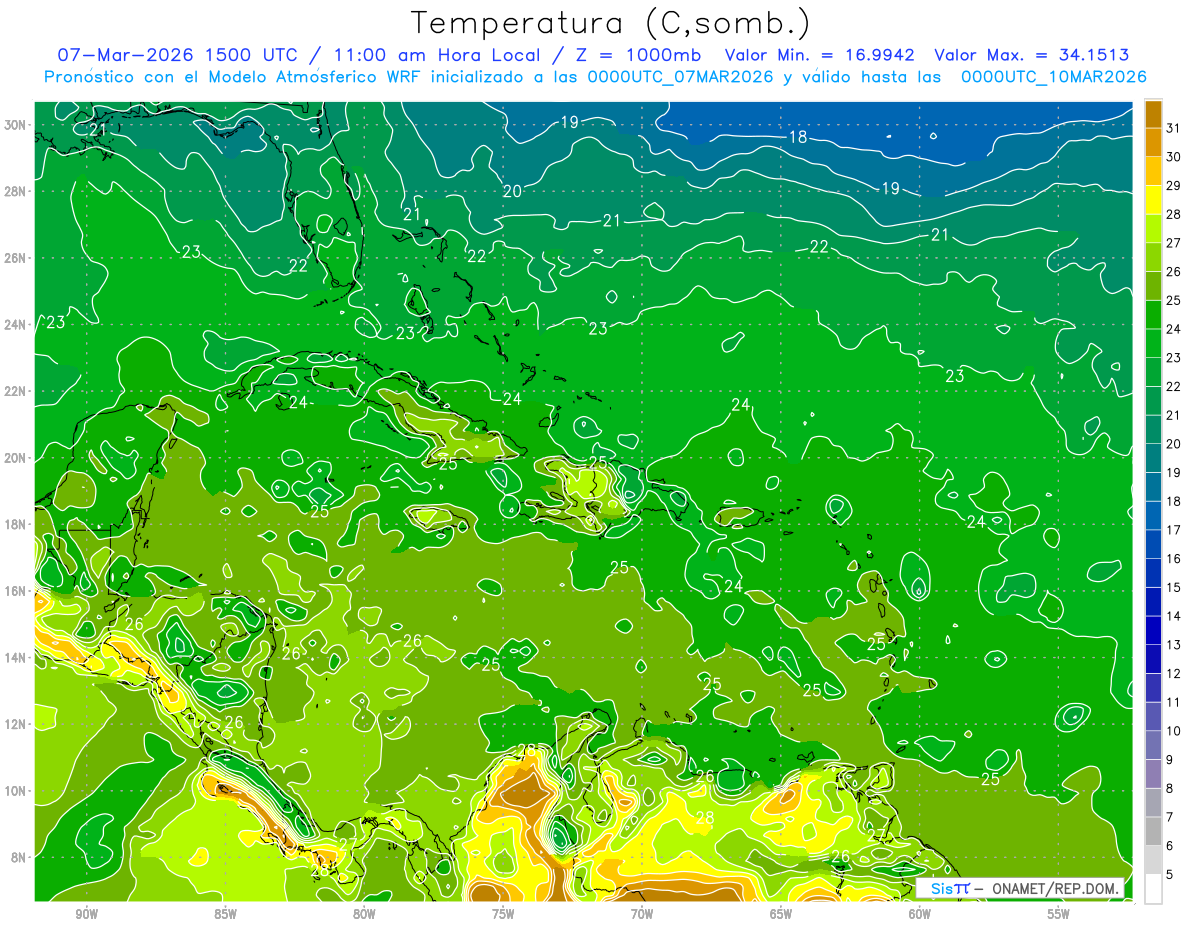
Task: Click the 18N latitude axis label
Action: [x=15, y=524]
